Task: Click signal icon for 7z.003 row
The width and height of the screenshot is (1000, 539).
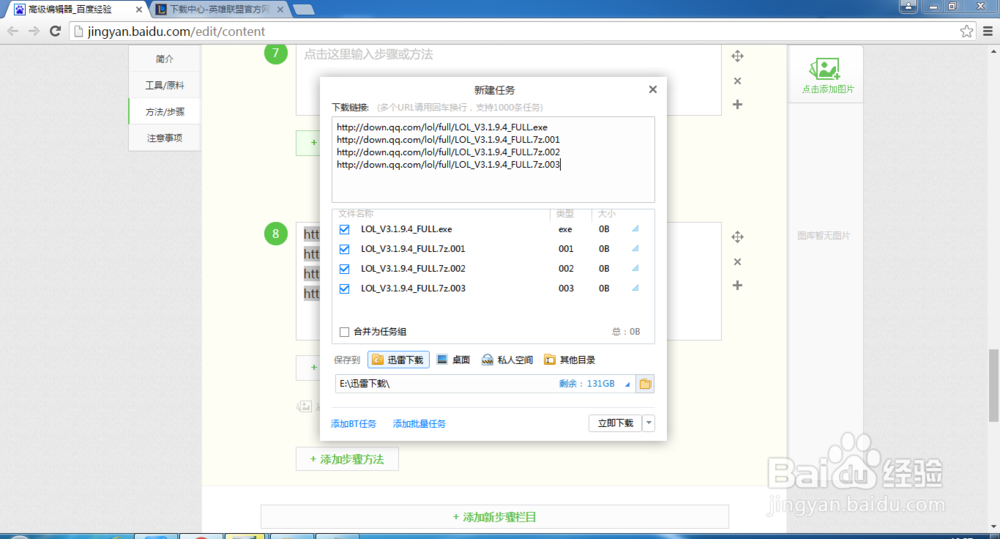Action: pos(635,288)
